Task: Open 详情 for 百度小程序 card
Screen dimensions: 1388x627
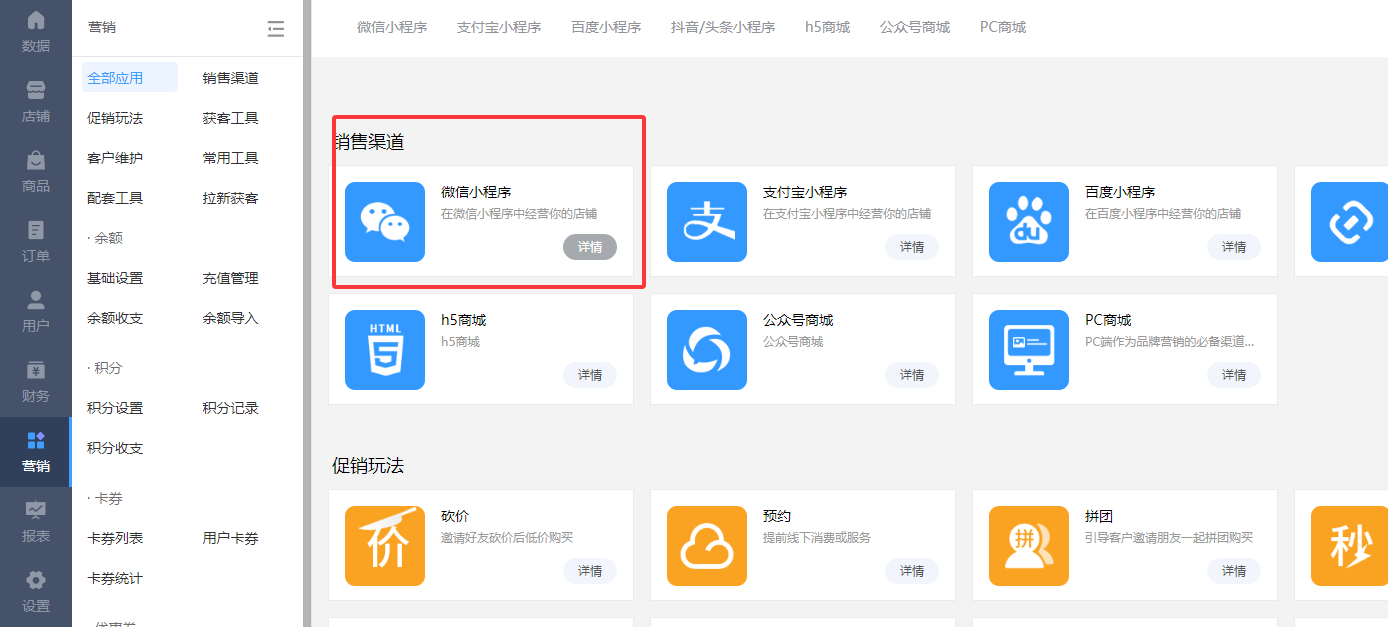Action: (1234, 247)
